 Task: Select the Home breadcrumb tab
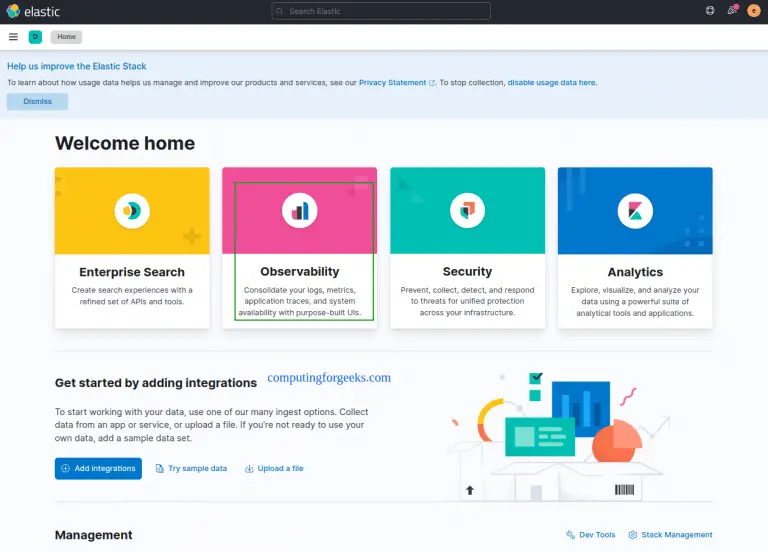(66, 37)
